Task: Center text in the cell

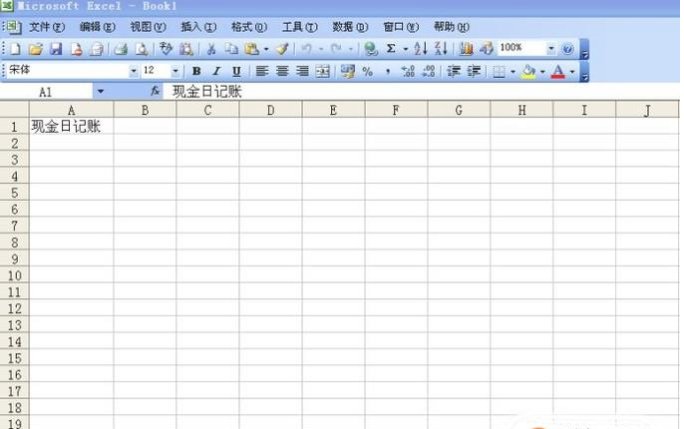Action: click(x=282, y=71)
